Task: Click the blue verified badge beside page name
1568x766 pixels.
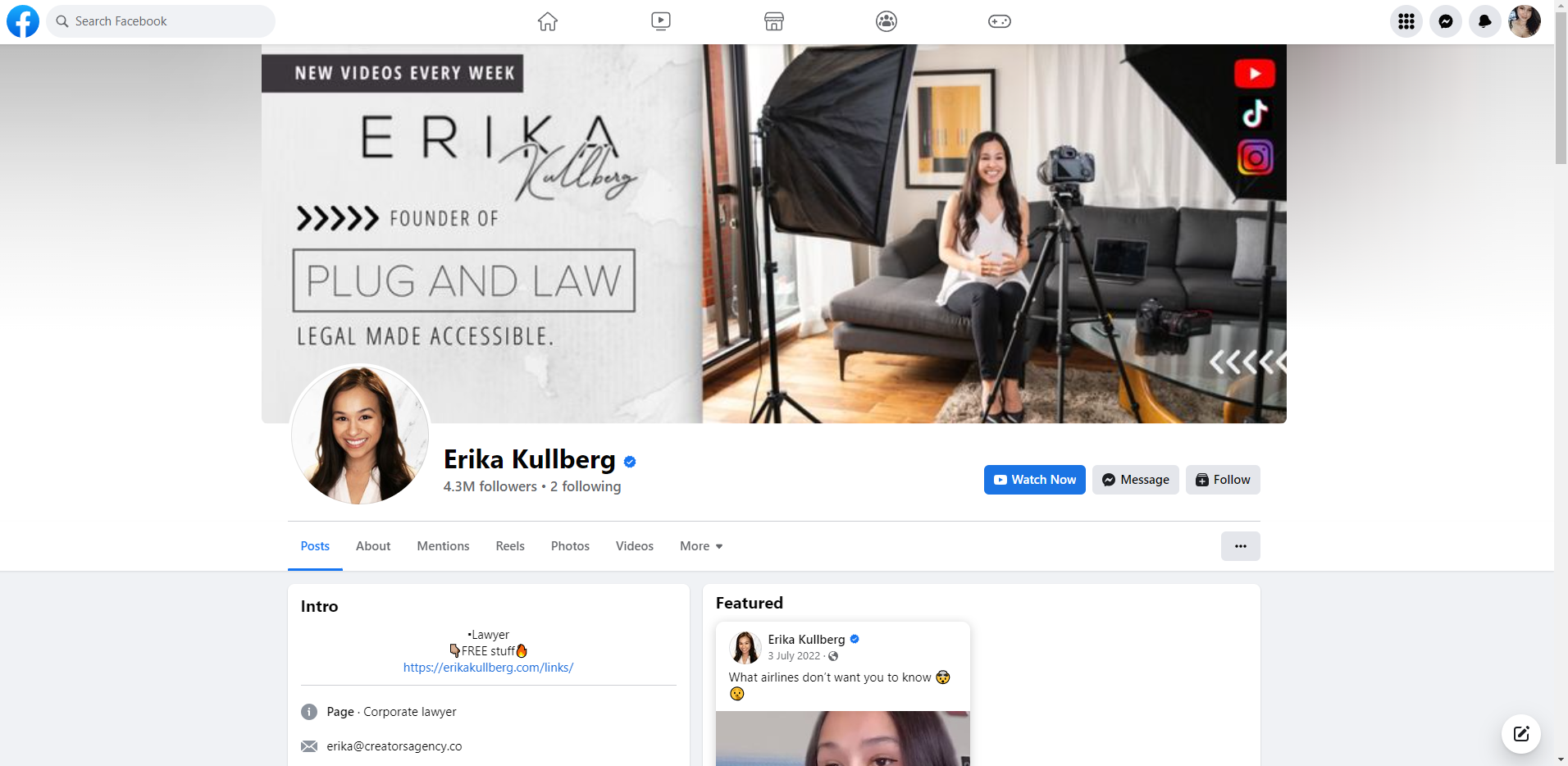Action: pyautogui.click(x=630, y=462)
